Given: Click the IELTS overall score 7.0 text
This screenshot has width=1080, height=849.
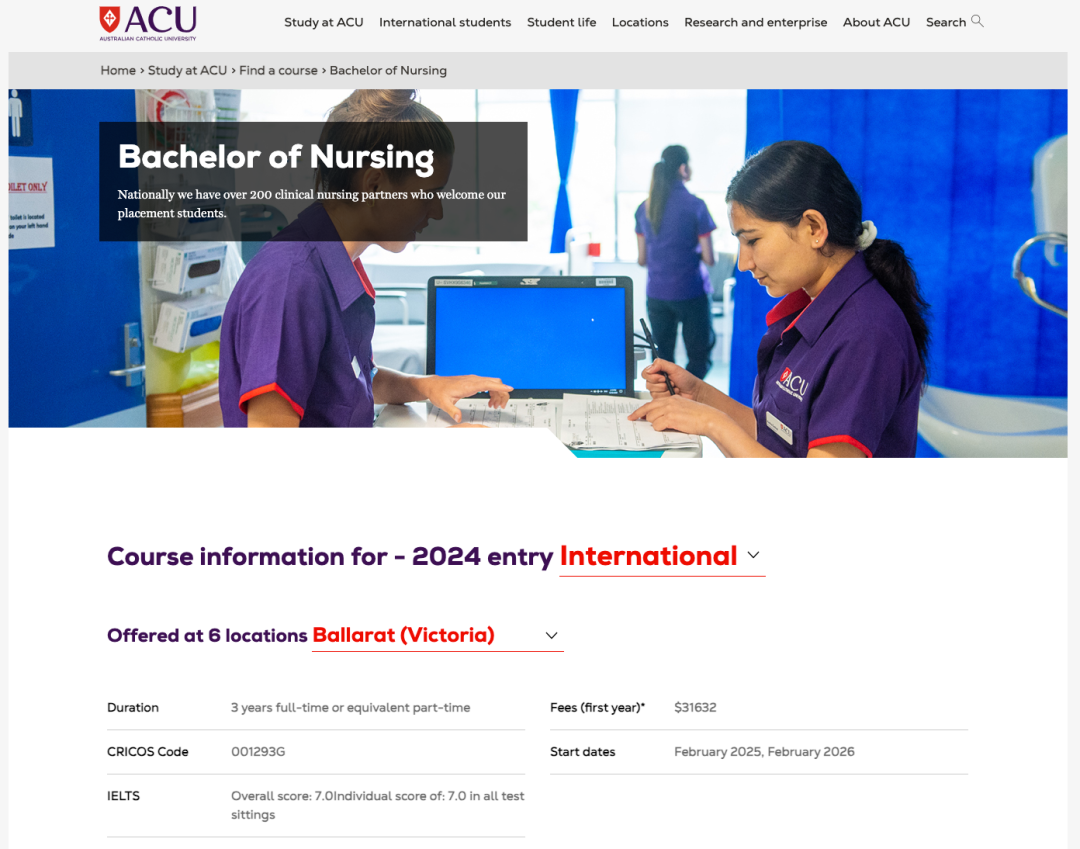Looking at the screenshot, I should [x=377, y=806].
